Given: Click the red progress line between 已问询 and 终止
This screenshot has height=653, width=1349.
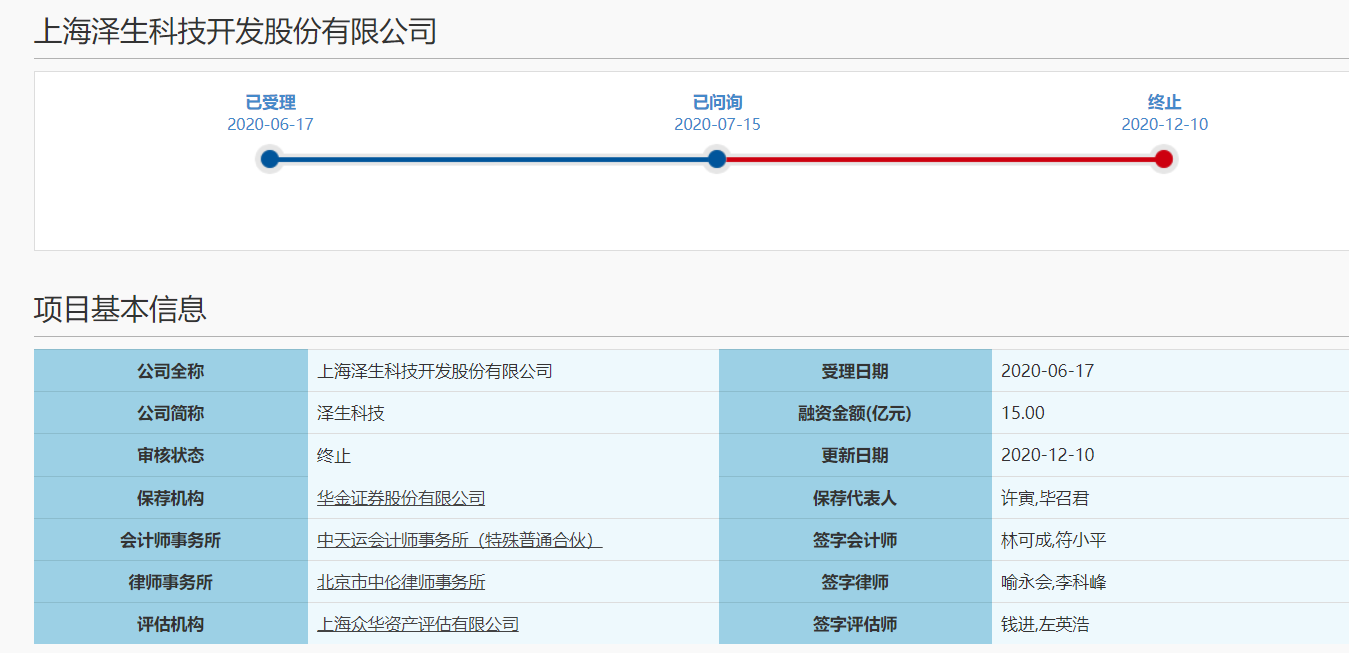Looking at the screenshot, I should [940, 159].
